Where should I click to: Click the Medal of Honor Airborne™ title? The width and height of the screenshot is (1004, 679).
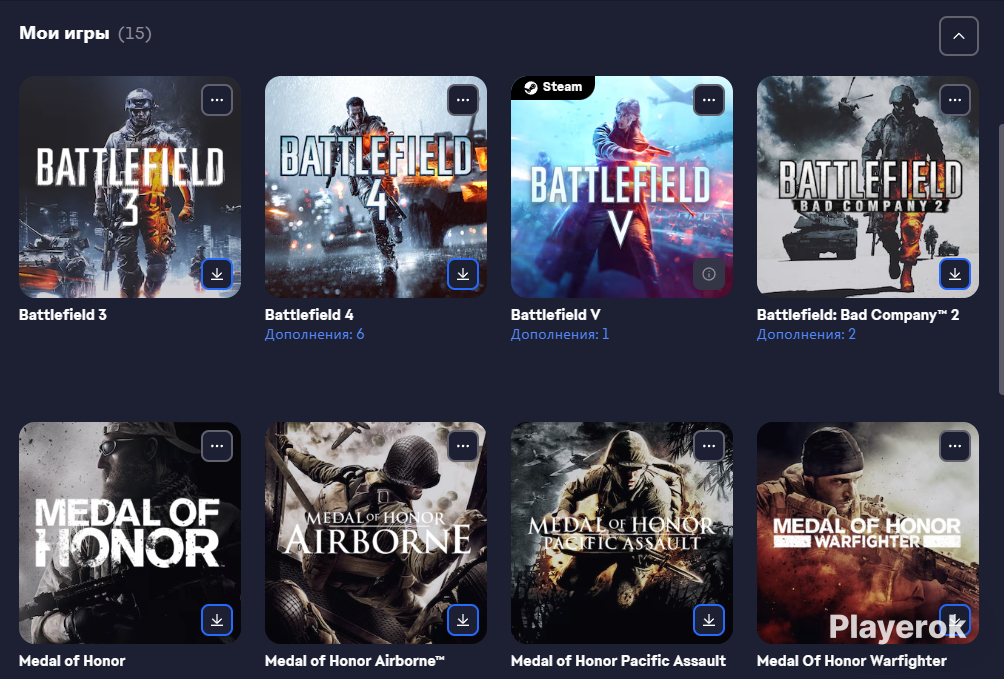tap(355, 660)
